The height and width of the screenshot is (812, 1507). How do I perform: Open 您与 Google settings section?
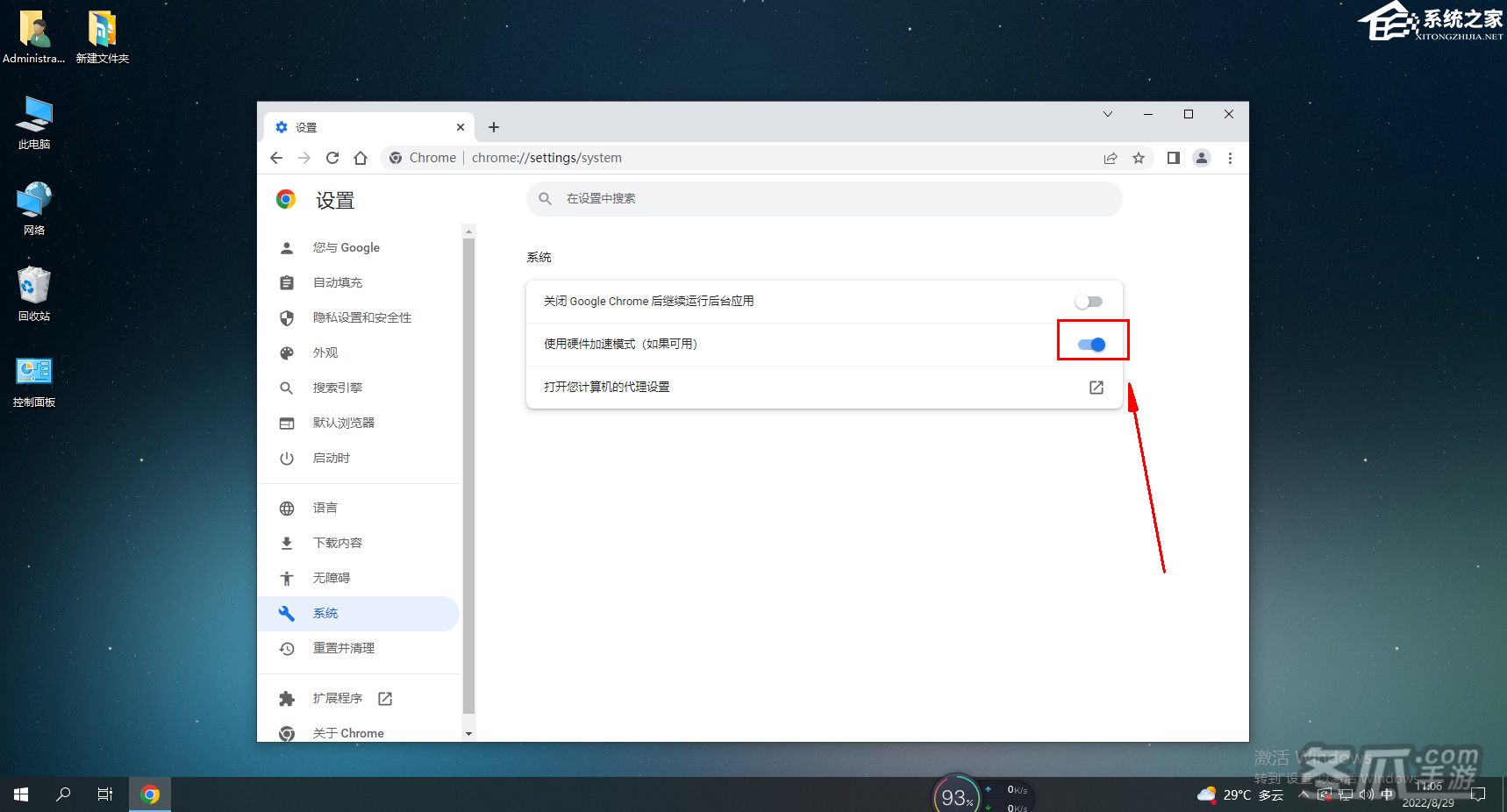tap(359, 247)
